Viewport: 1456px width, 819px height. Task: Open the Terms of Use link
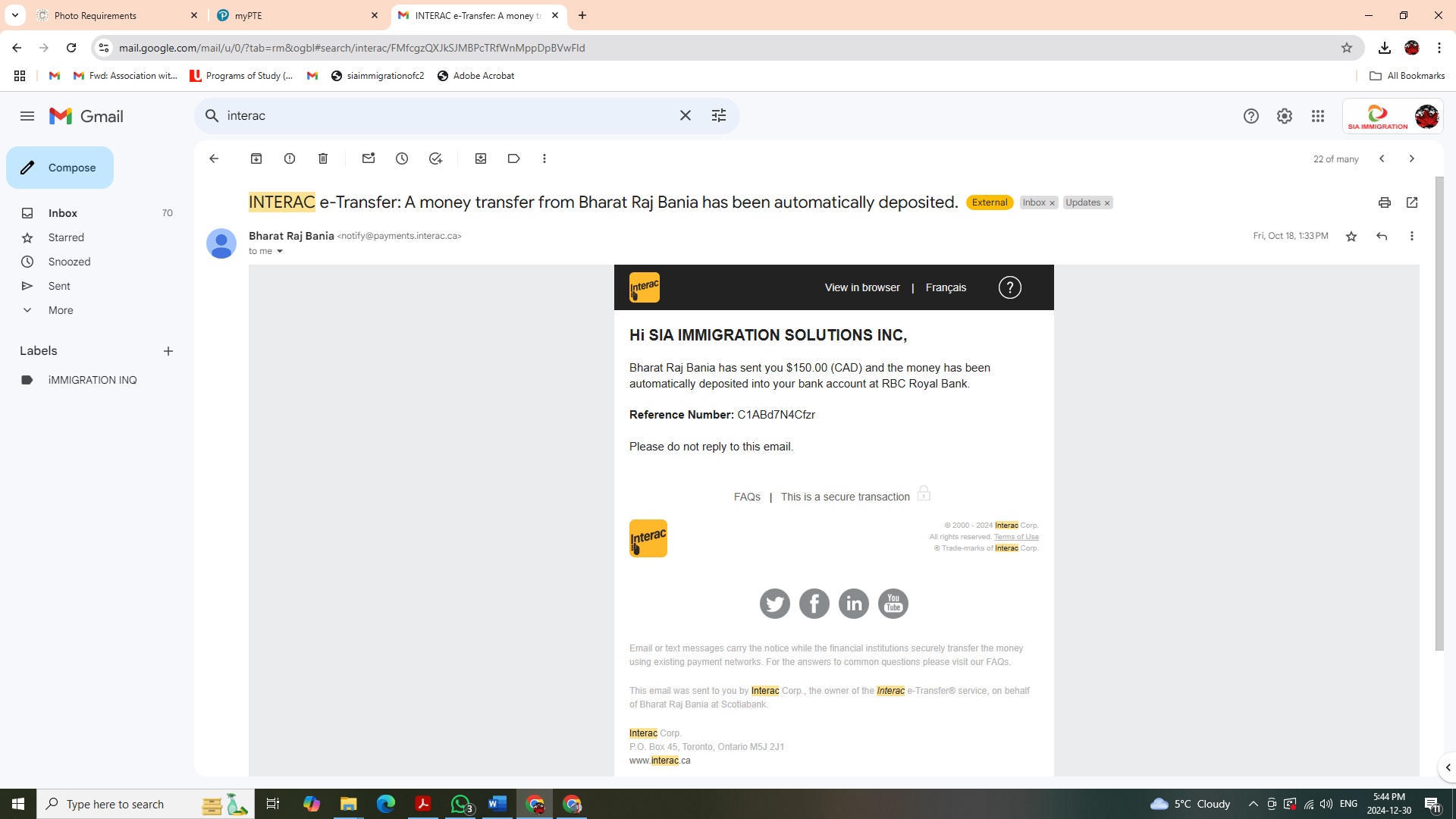tap(1016, 537)
